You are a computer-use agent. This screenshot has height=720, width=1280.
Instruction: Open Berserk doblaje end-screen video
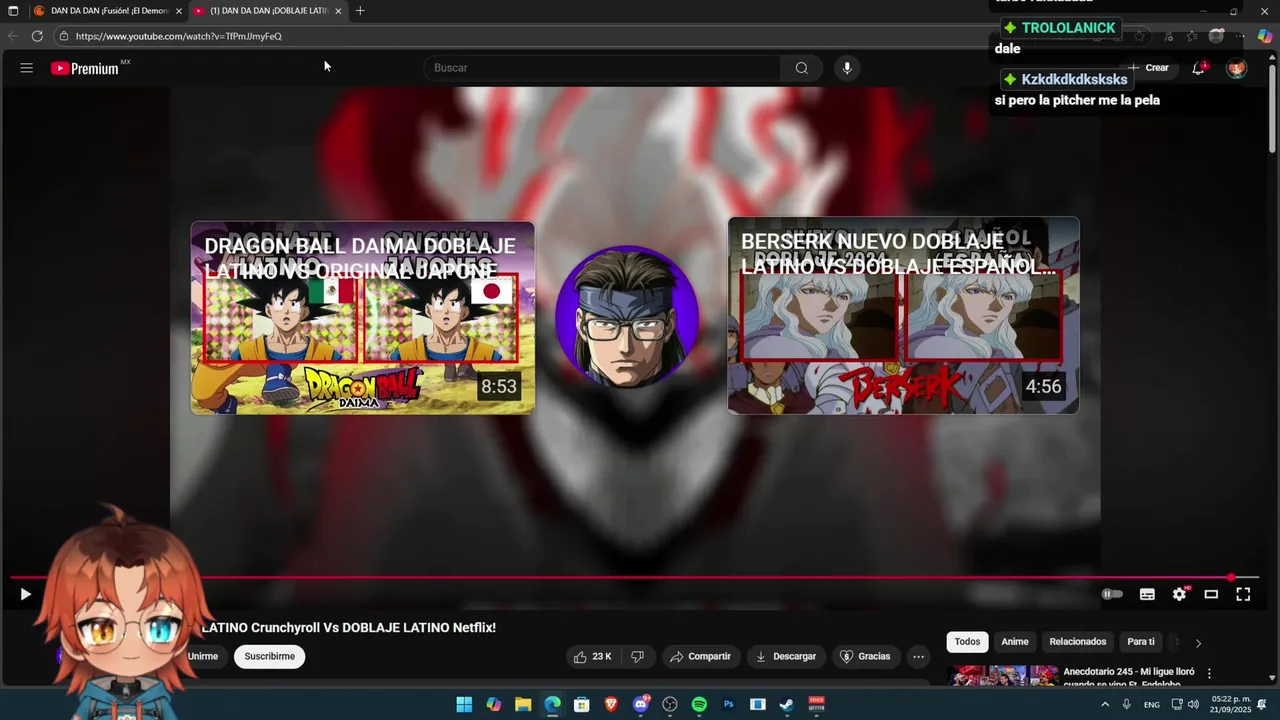pos(903,315)
